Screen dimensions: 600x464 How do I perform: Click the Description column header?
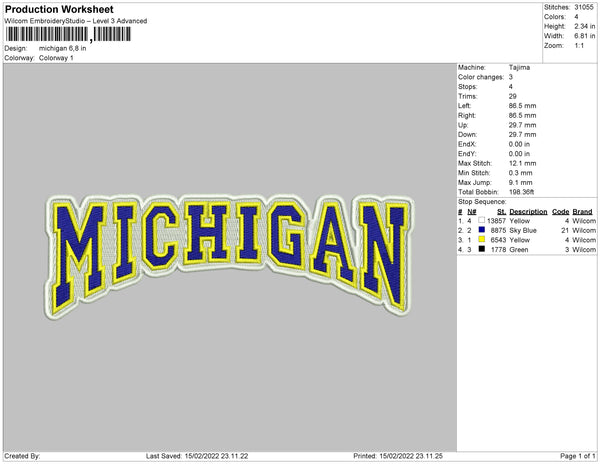point(528,212)
